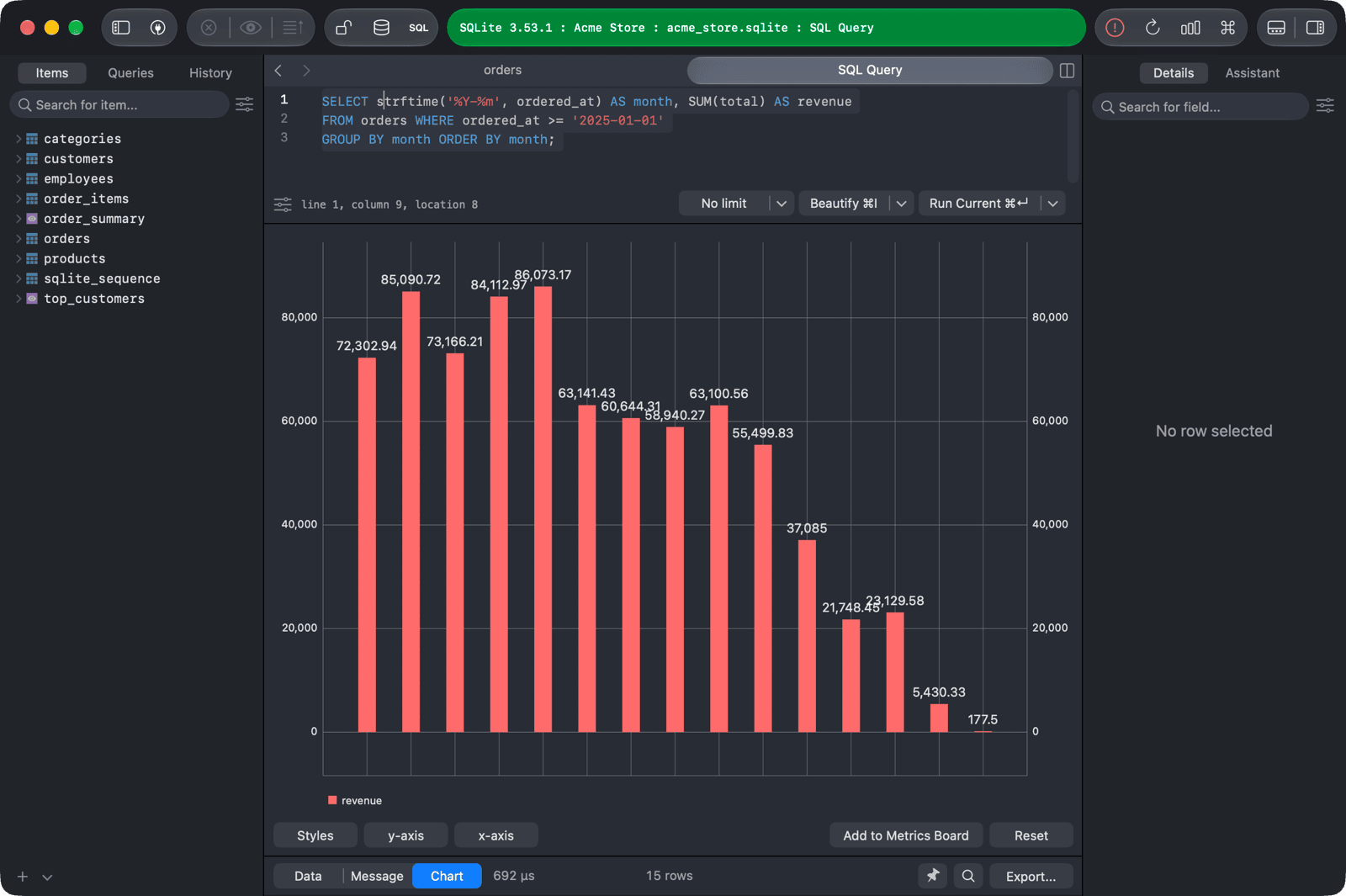Screen dimensions: 1346x896
Task: Click the Search for field input
Action: tap(1200, 107)
